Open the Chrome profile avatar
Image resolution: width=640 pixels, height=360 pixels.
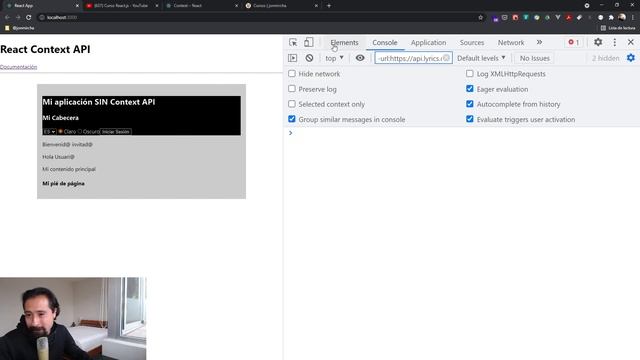tap(622, 18)
